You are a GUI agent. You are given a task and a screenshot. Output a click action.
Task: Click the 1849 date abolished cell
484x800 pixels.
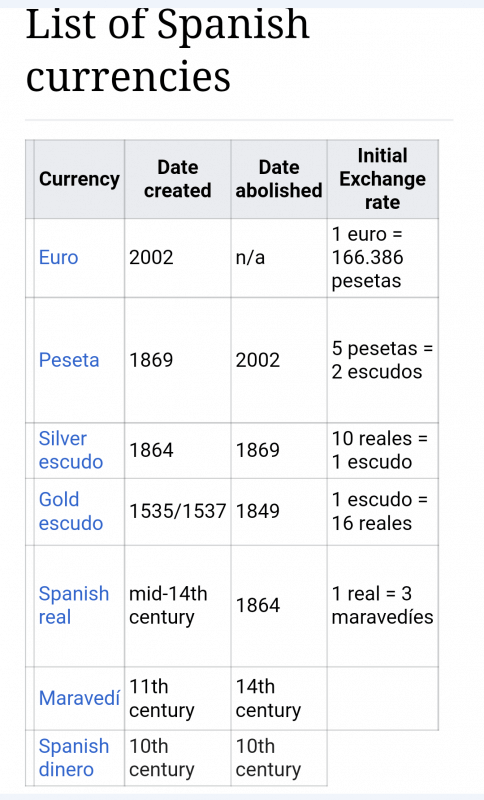(278, 511)
